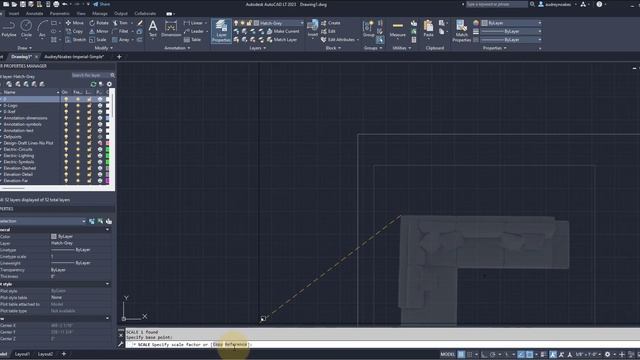Click the Match Properties tool
640x360 pixels.
point(462,31)
